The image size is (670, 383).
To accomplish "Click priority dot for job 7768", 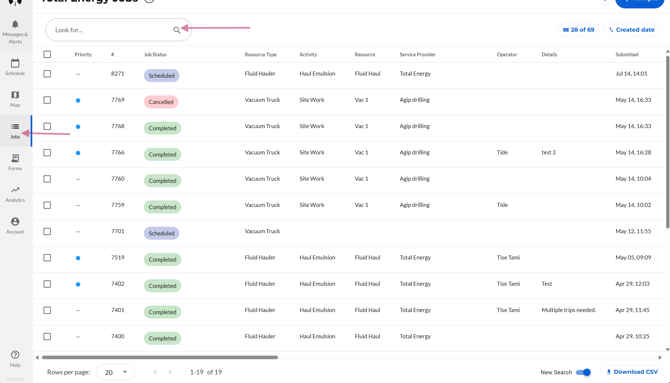I will point(78,127).
